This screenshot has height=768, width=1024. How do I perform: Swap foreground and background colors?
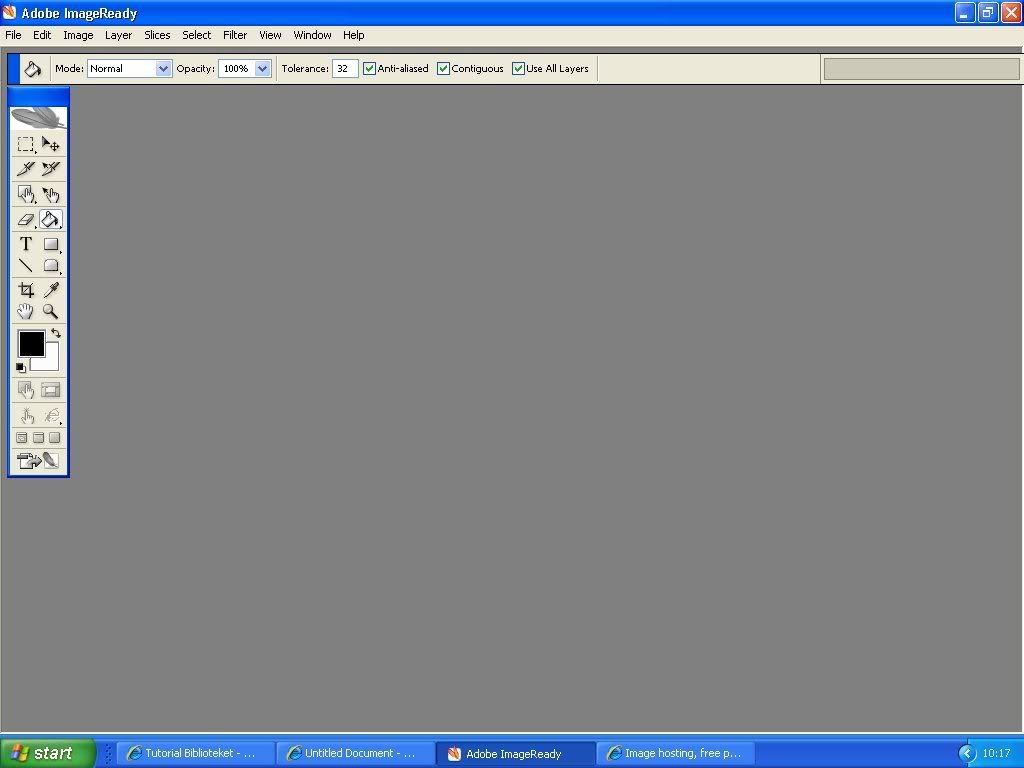click(x=56, y=333)
